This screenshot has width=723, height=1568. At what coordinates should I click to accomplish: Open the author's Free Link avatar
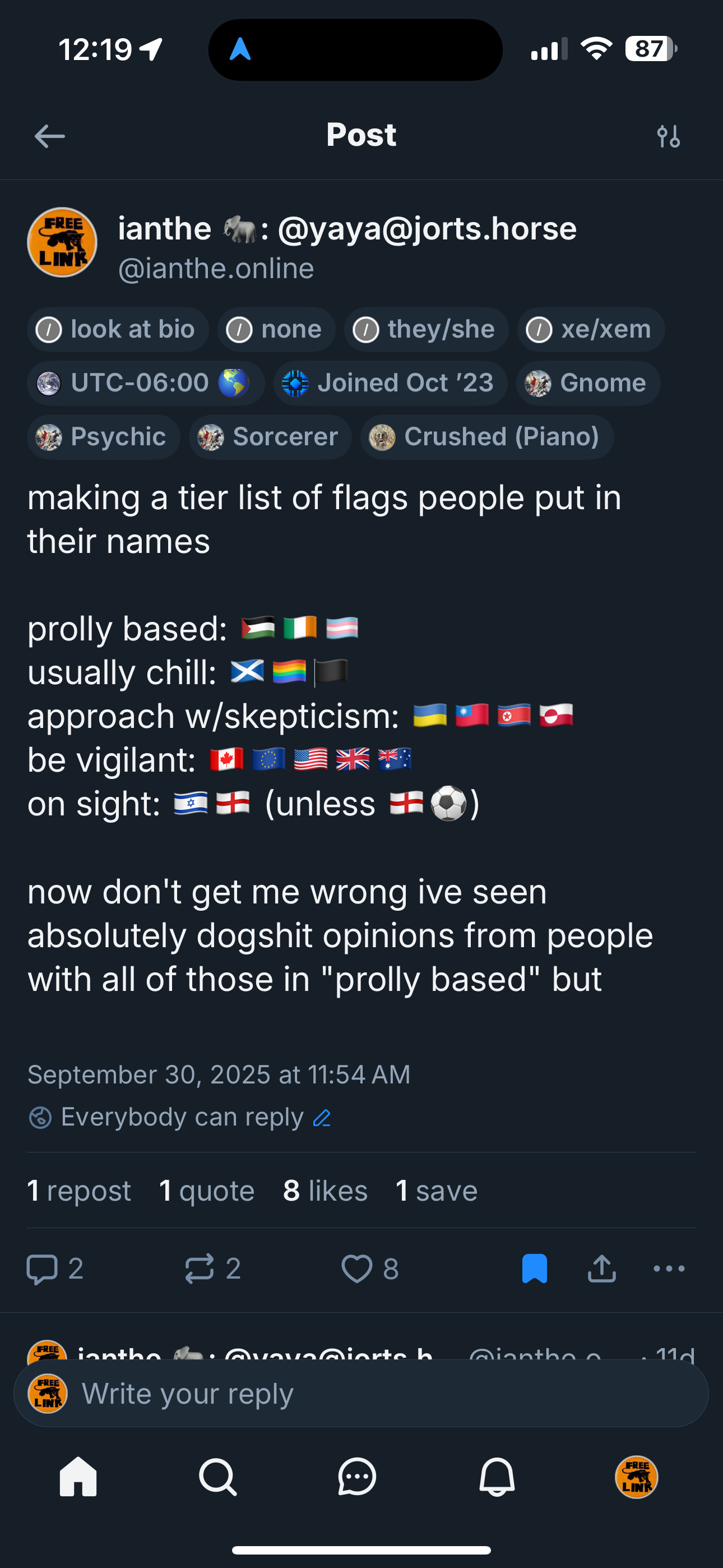coord(62,242)
